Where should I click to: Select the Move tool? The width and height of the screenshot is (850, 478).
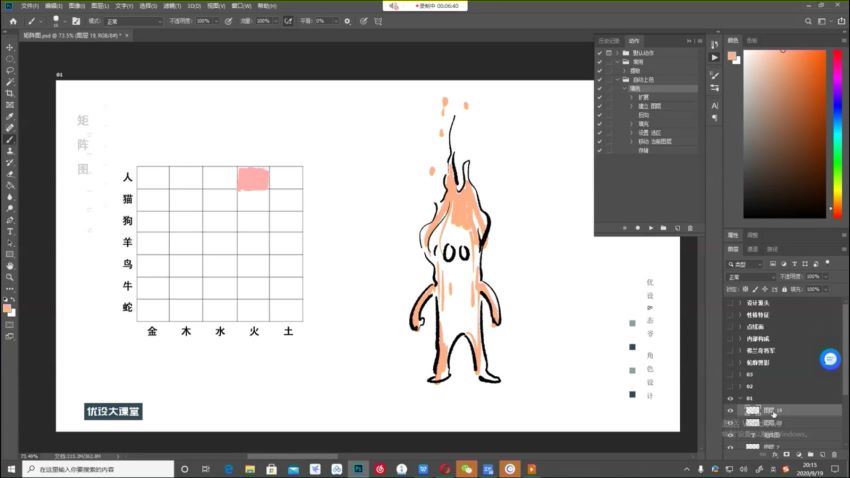click(10, 47)
